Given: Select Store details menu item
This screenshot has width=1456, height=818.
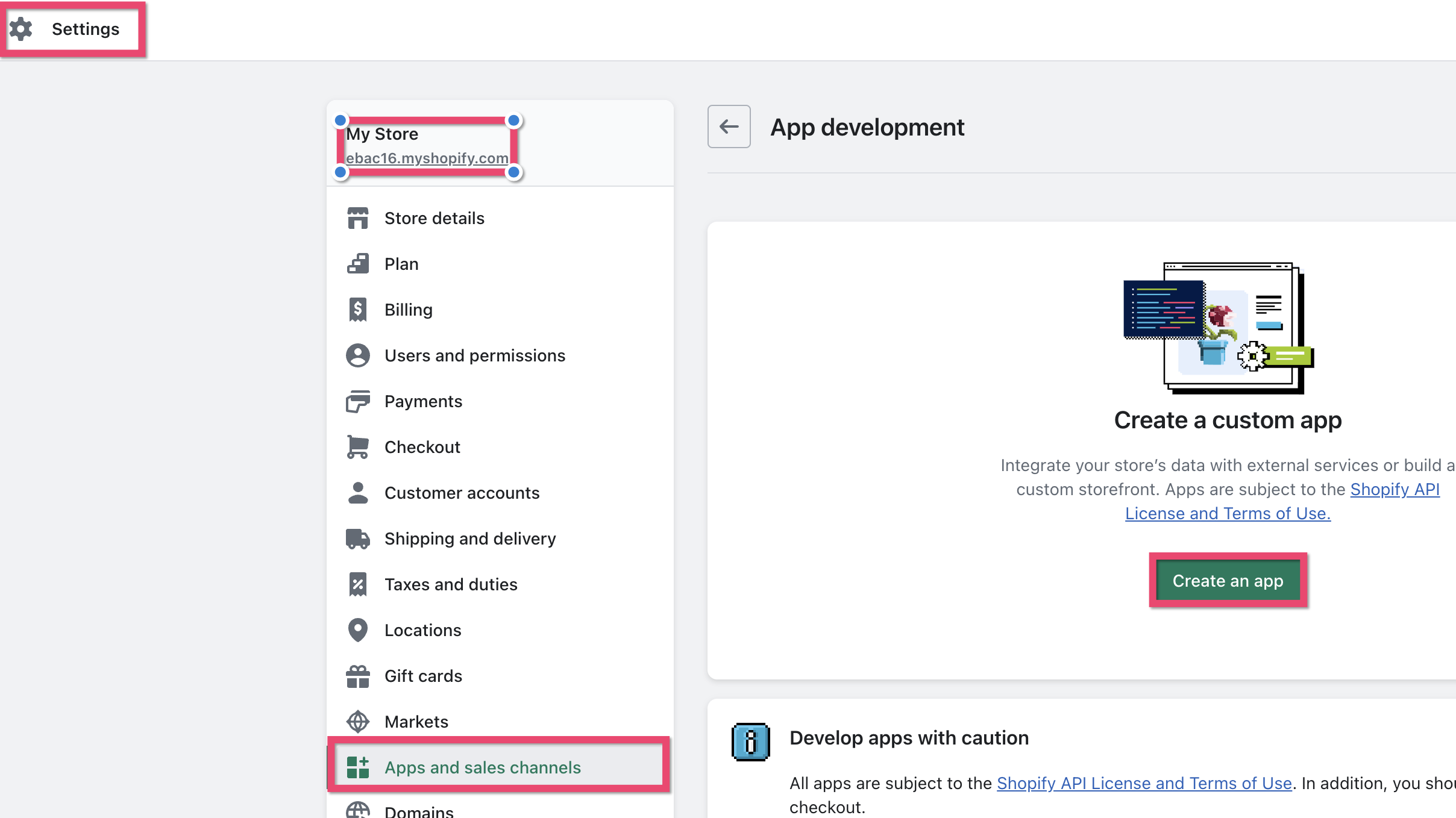Looking at the screenshot, I should tap(434, 218).
